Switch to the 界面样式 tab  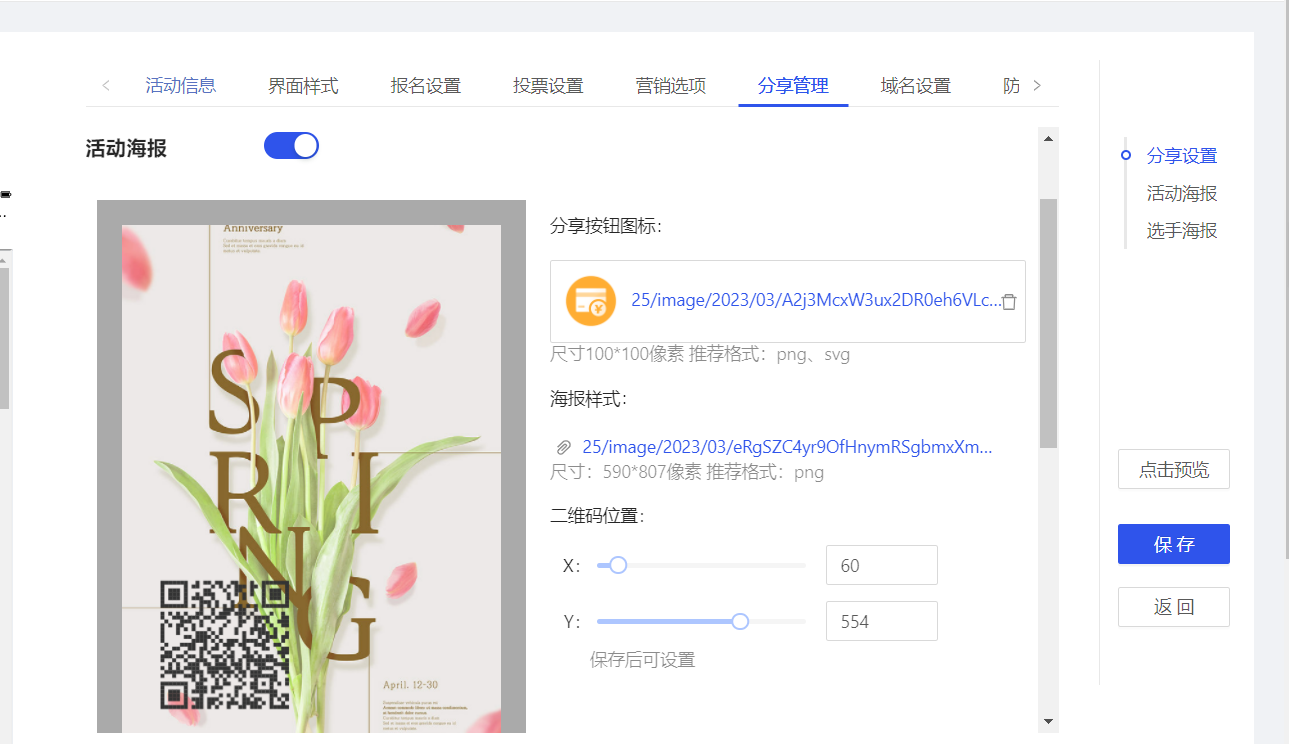click(x=303, y=86)
